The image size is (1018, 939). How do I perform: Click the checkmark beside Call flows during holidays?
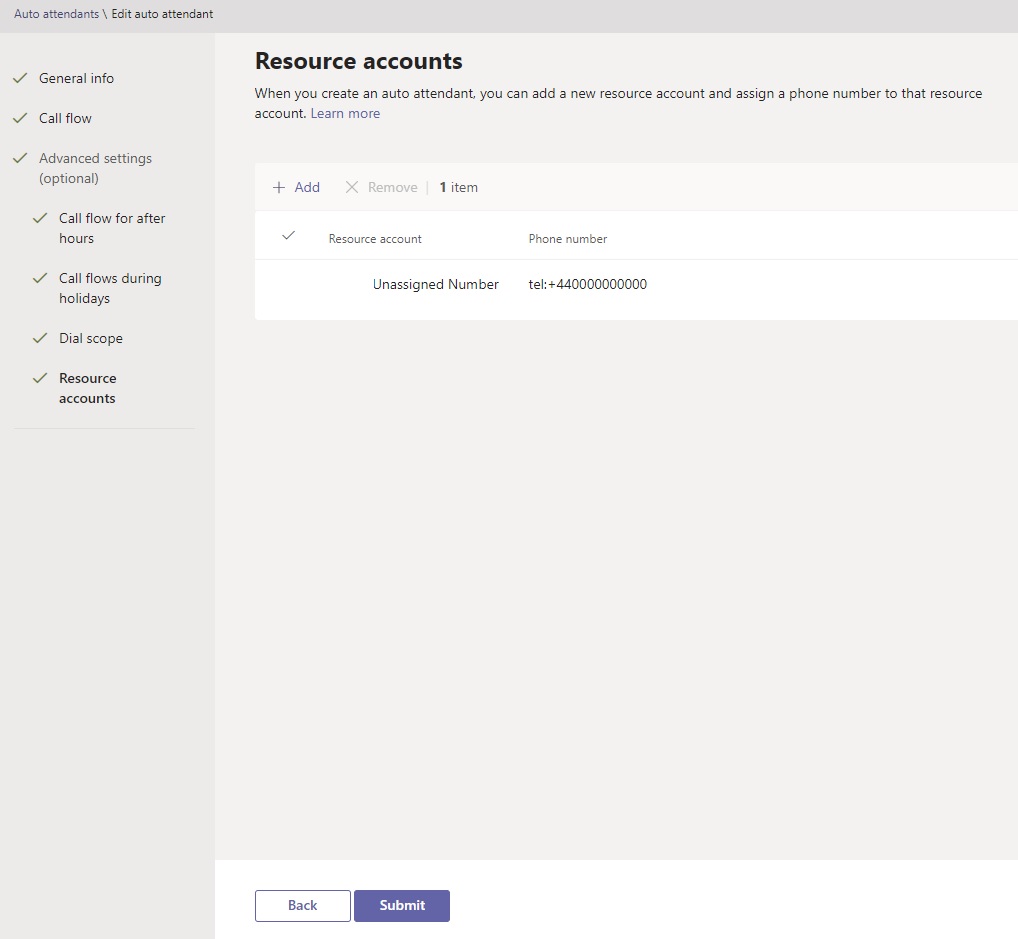pyautogui.click(x=40, y=278)
